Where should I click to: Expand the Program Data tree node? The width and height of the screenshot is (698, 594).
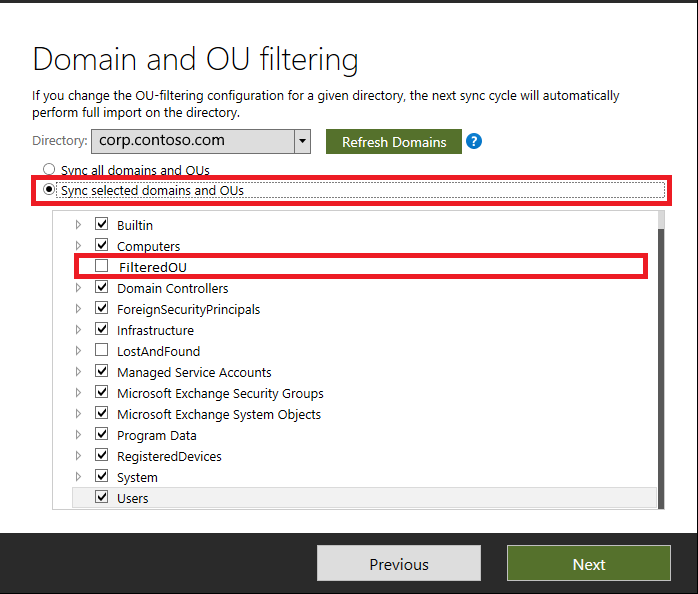(x=78, y=435)
